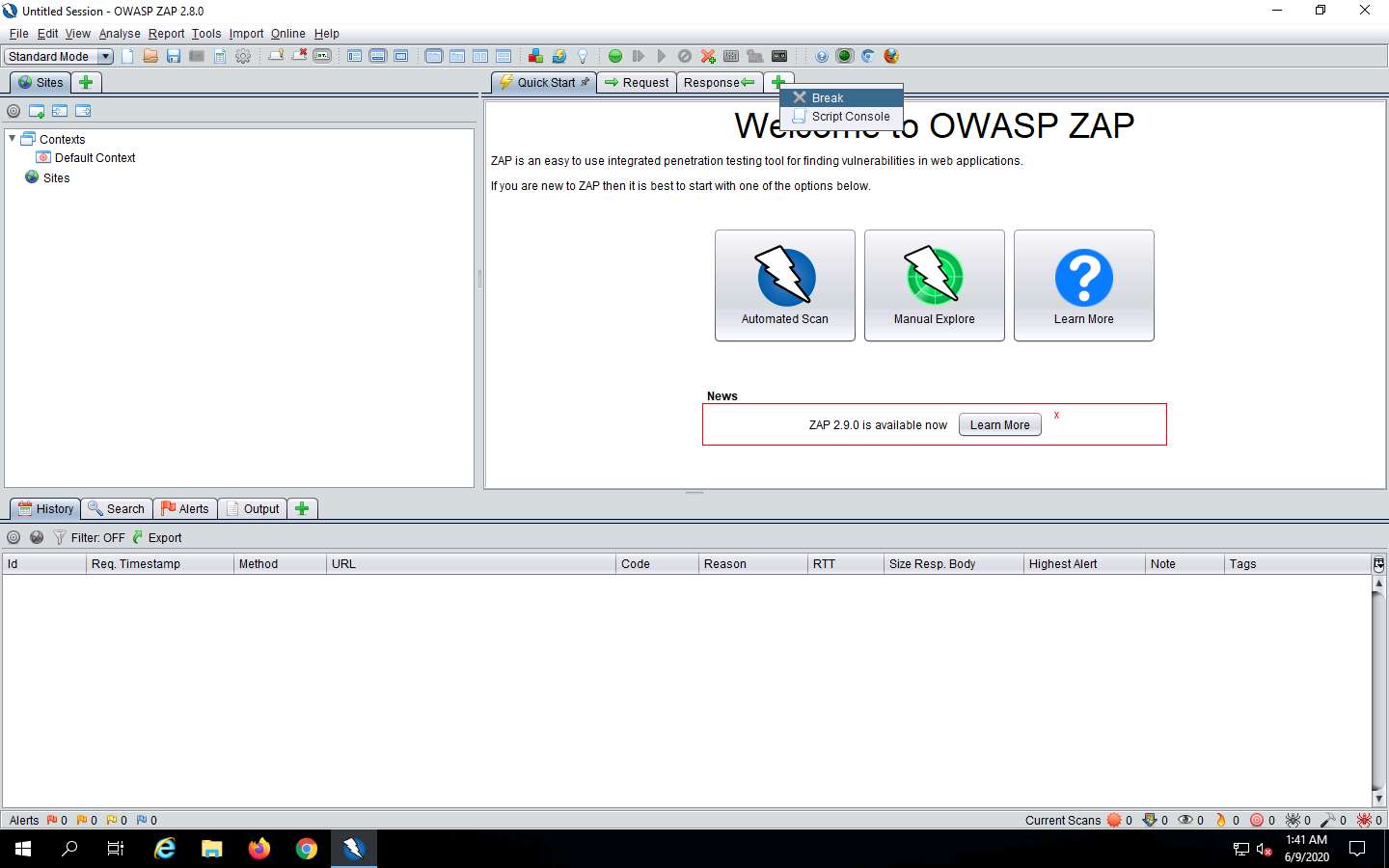This screenshot has height=868, width=1389.
Task: Click the red AJAX spider status icon
Action: (x=1364, y=820)
